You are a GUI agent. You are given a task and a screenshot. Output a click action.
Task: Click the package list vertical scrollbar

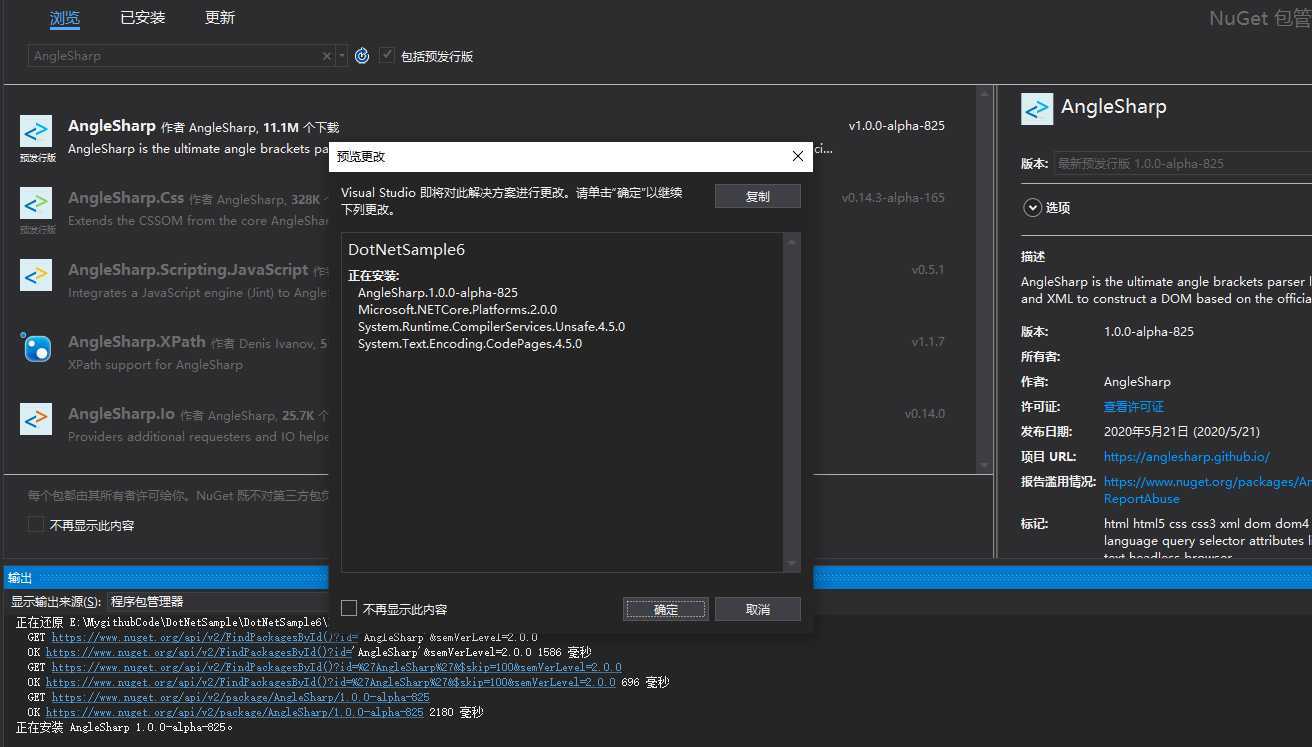click(983, 279)
